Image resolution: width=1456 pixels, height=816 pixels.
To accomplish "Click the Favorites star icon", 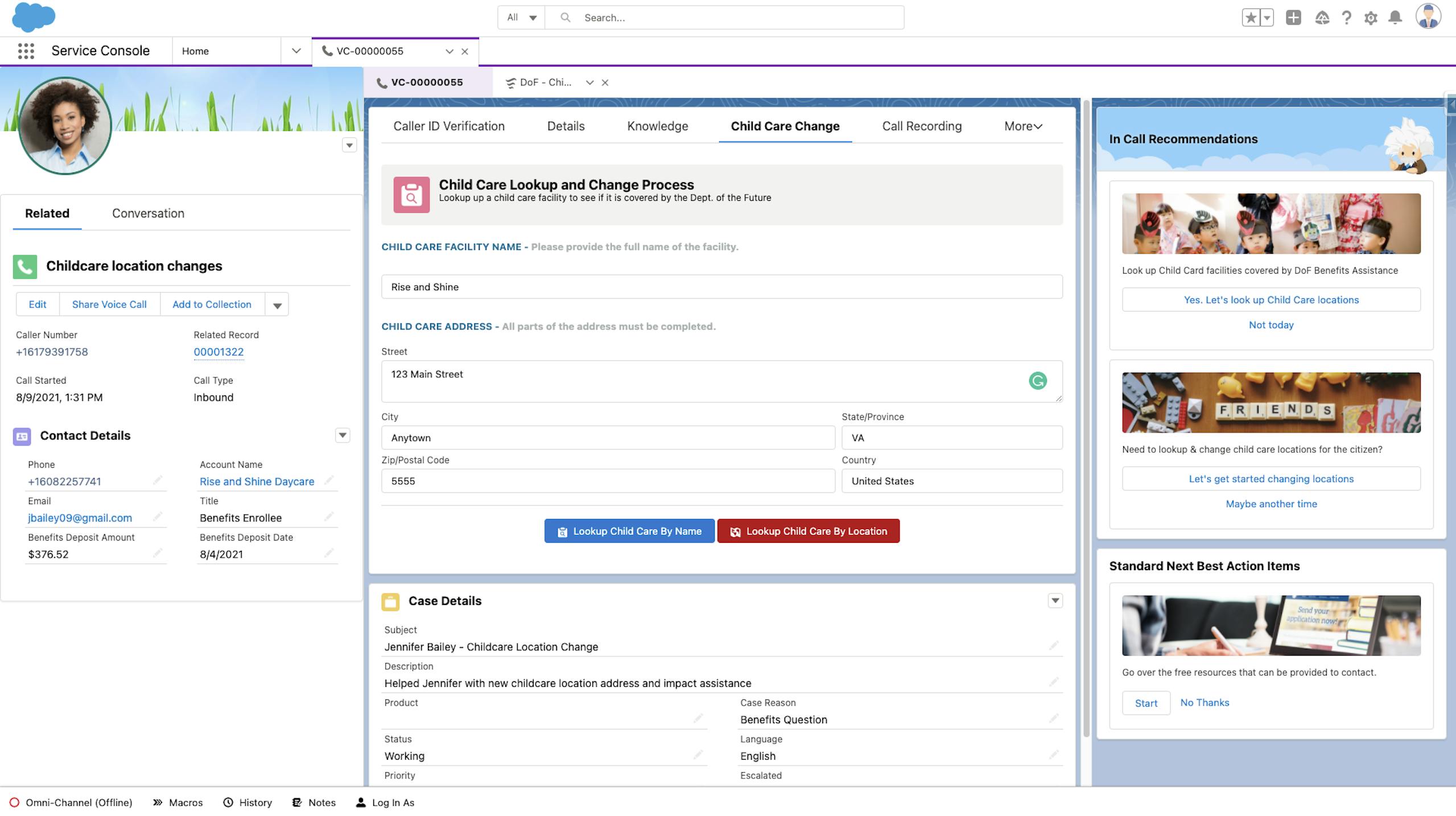I will (x=1250, y=18).
